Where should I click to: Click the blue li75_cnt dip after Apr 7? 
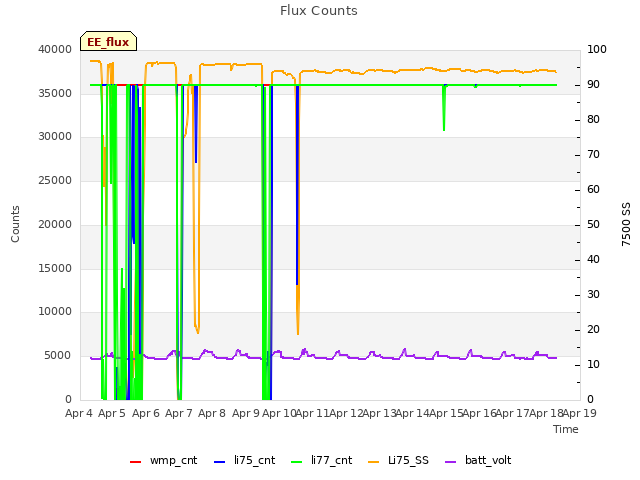196,124
